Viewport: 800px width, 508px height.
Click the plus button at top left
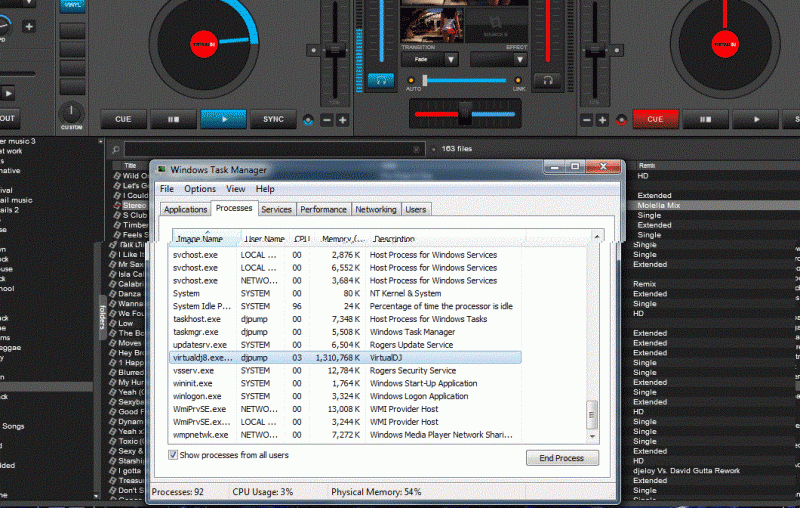29,27
